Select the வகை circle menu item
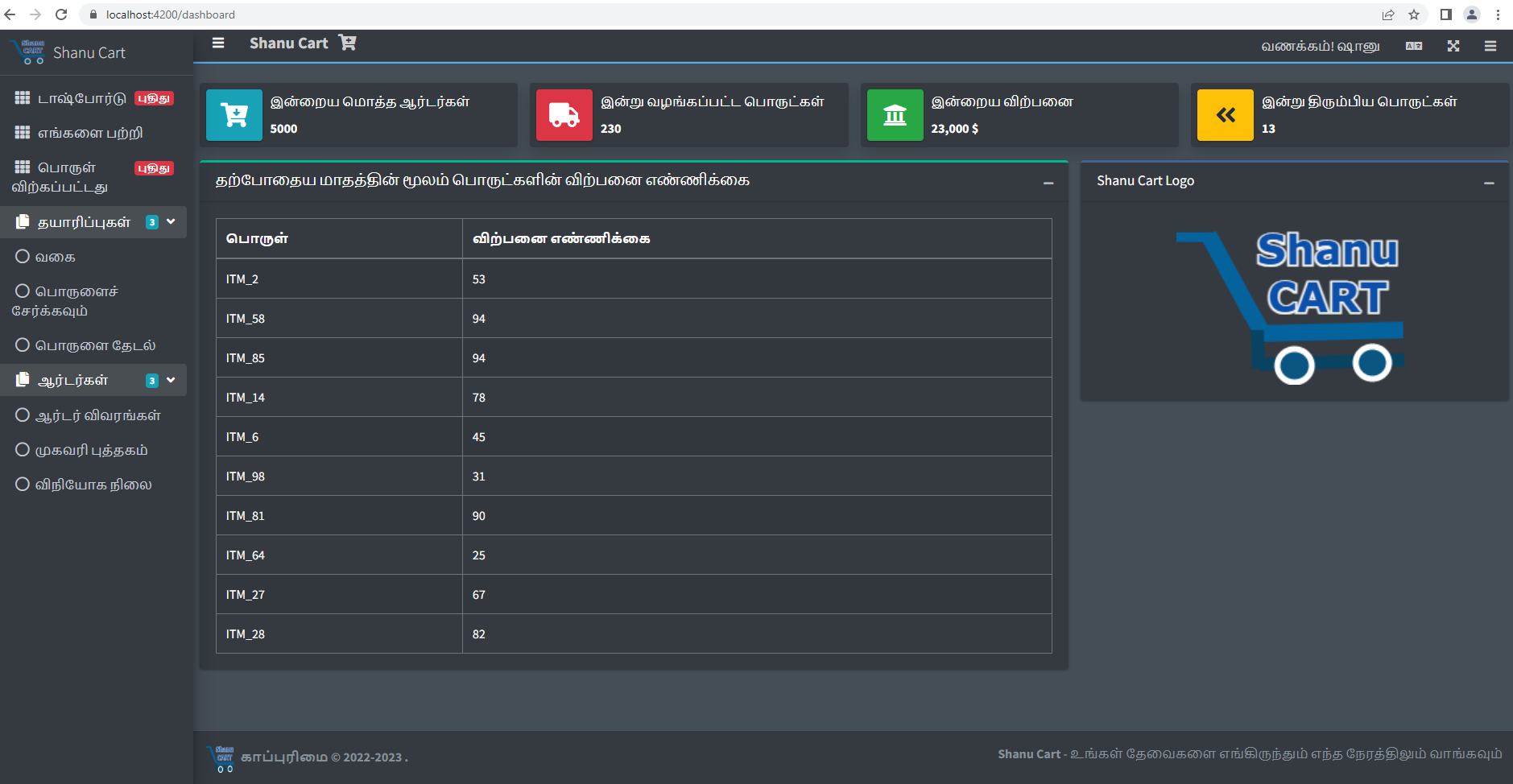1513x784 pixels. pos(93,257)
